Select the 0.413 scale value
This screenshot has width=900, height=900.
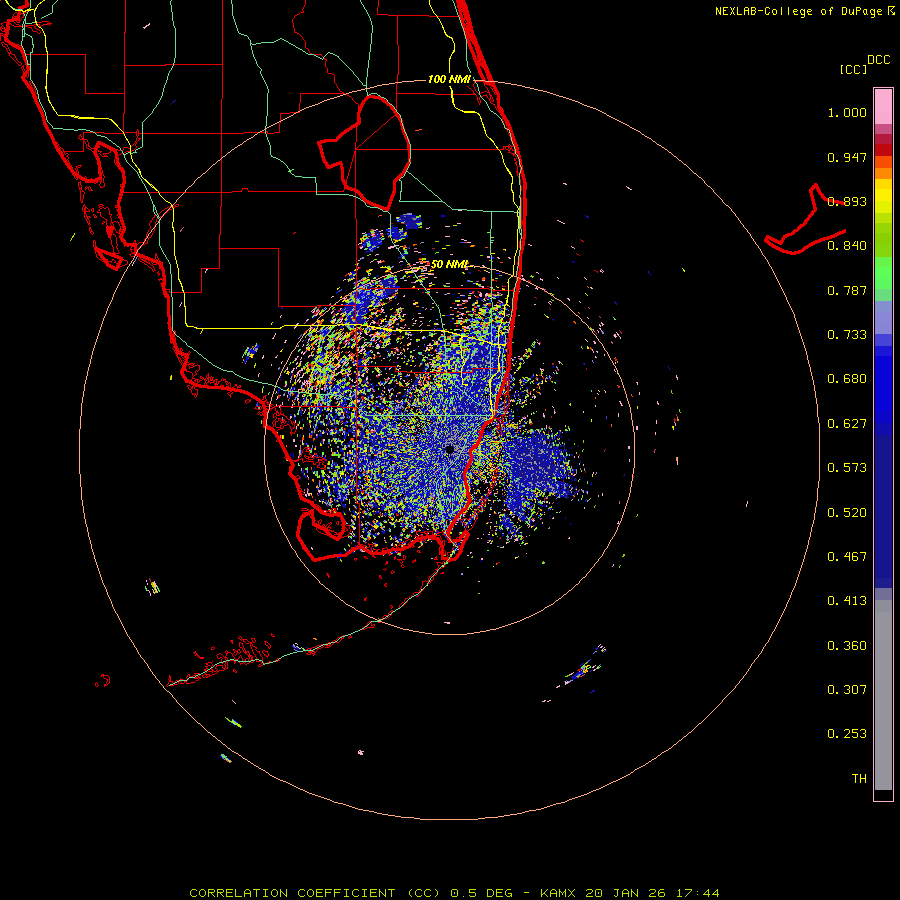[x=847, y=601]
